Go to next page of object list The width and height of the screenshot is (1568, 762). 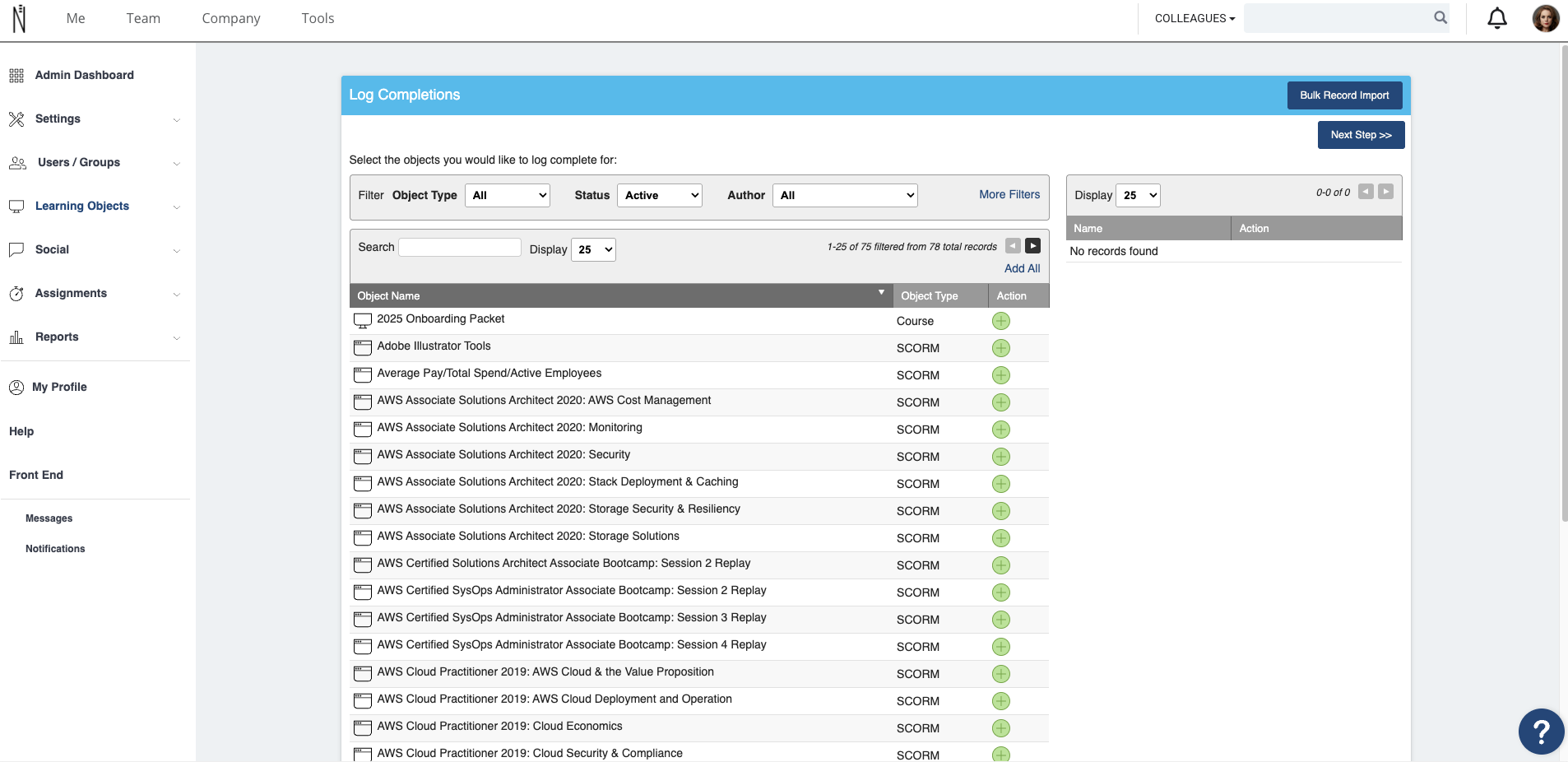pyautogui.click(x=1032, y=246)
